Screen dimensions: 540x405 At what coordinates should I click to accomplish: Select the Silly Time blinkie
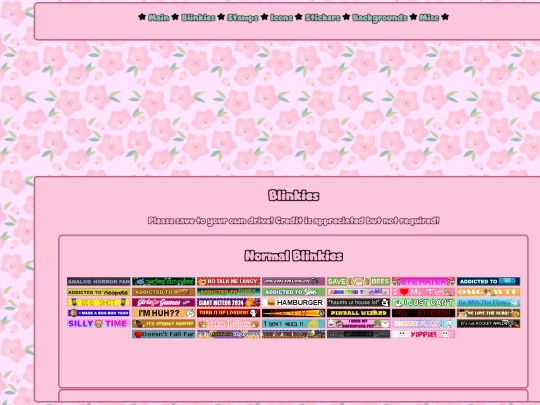coord(98,324)
